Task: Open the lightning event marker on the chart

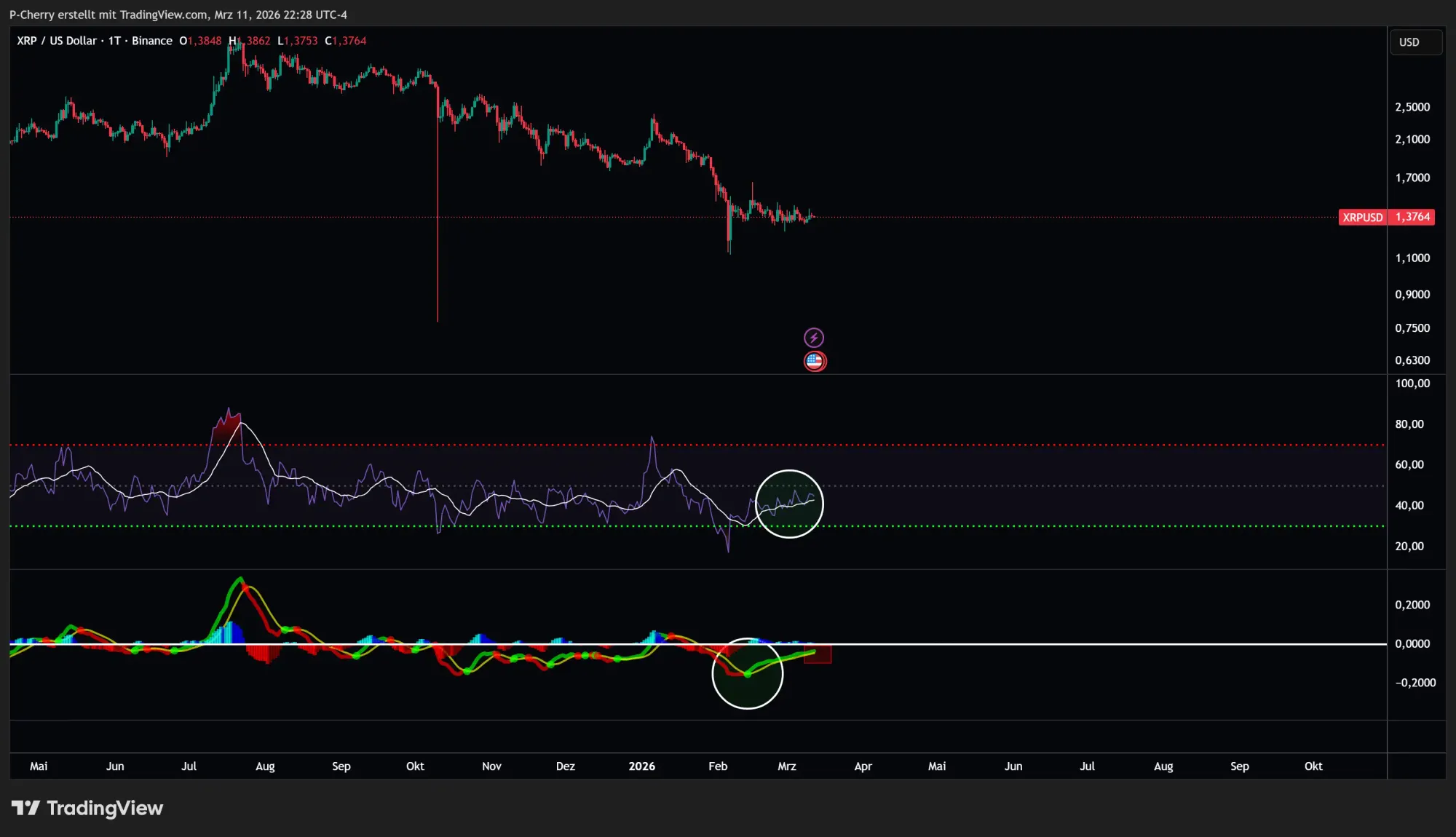Action: click(x=815, y=336)
